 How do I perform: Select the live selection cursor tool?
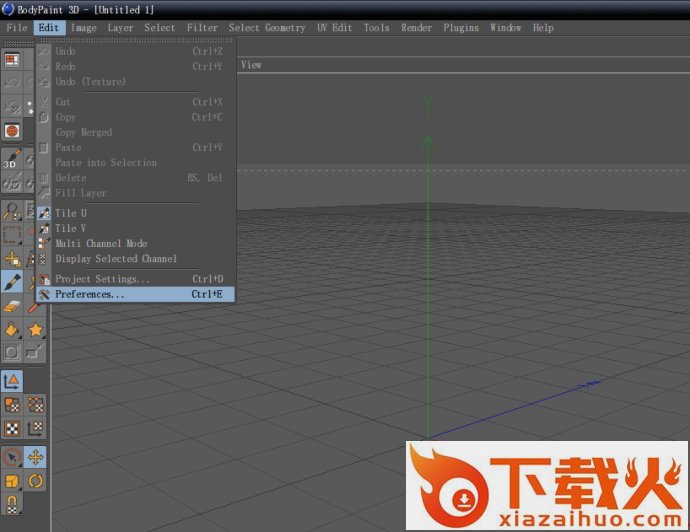pos(12,458)
